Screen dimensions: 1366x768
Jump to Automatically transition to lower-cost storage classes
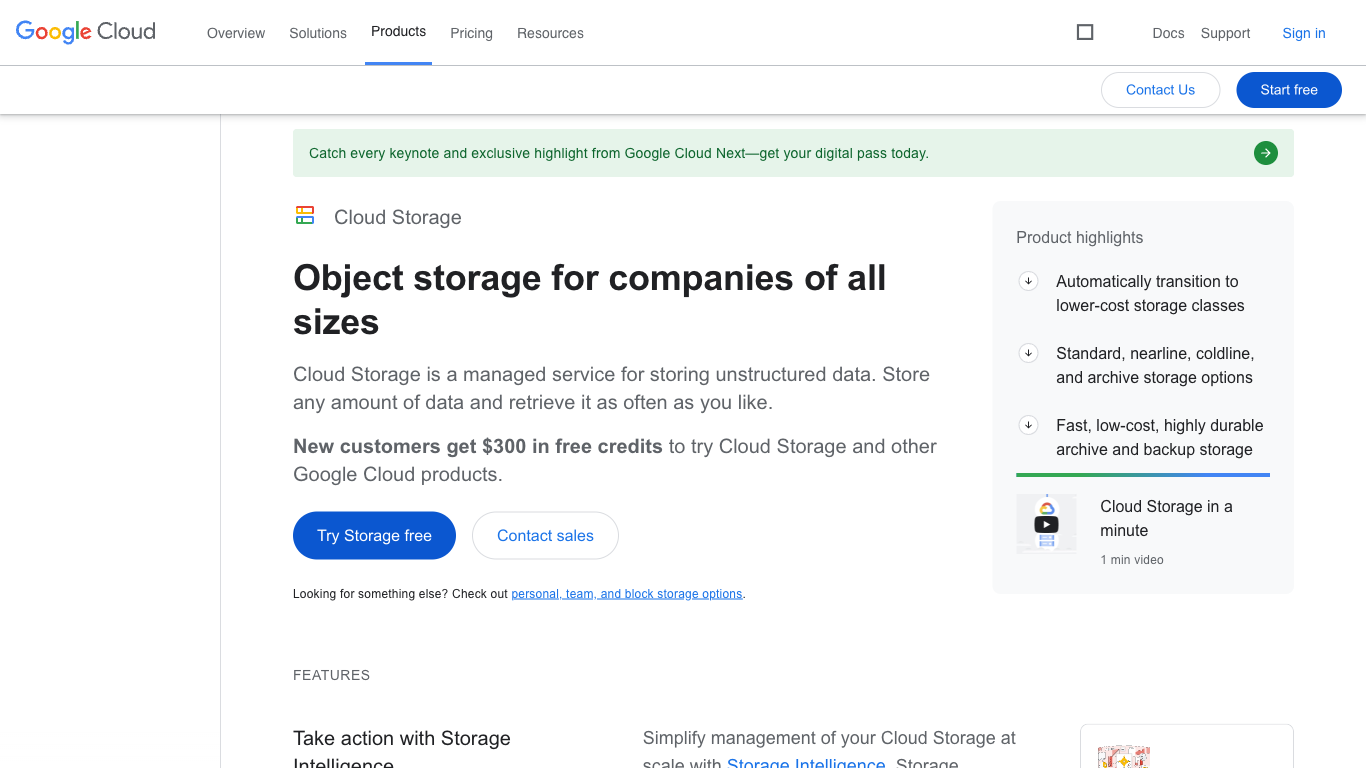[x=1150, y=293]
